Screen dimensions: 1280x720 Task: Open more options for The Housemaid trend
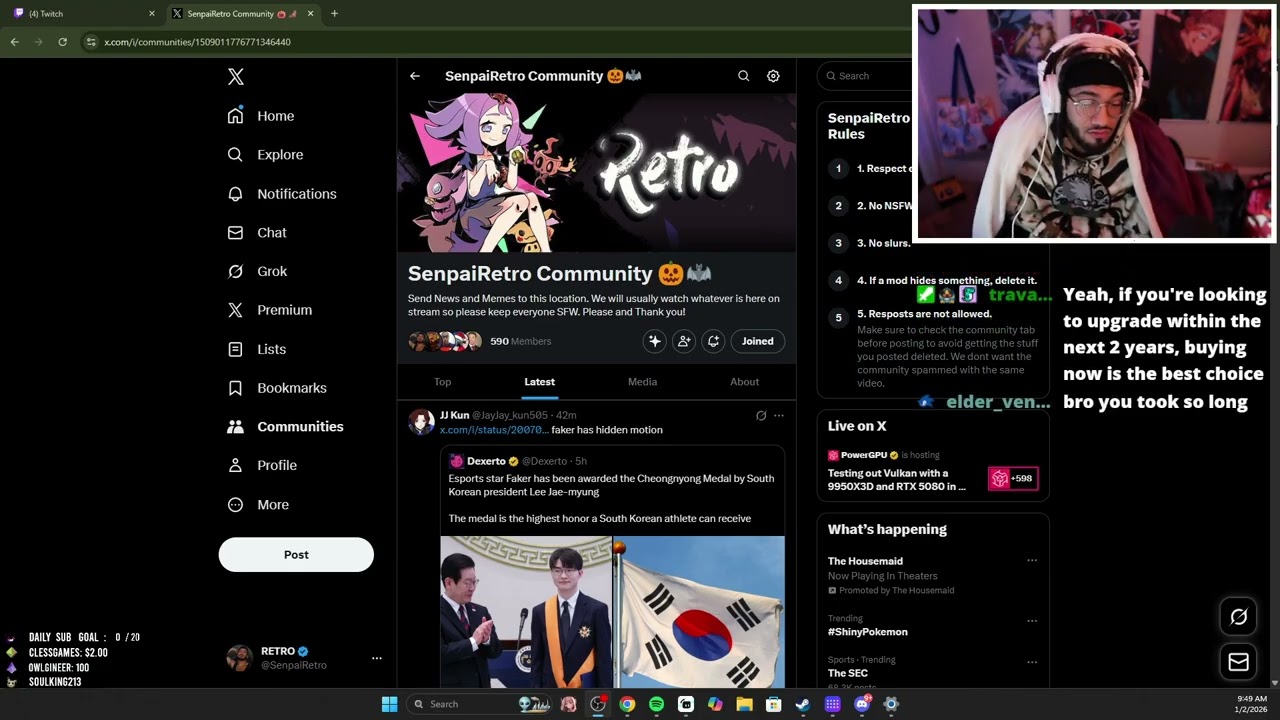[x=1032, y=561]
